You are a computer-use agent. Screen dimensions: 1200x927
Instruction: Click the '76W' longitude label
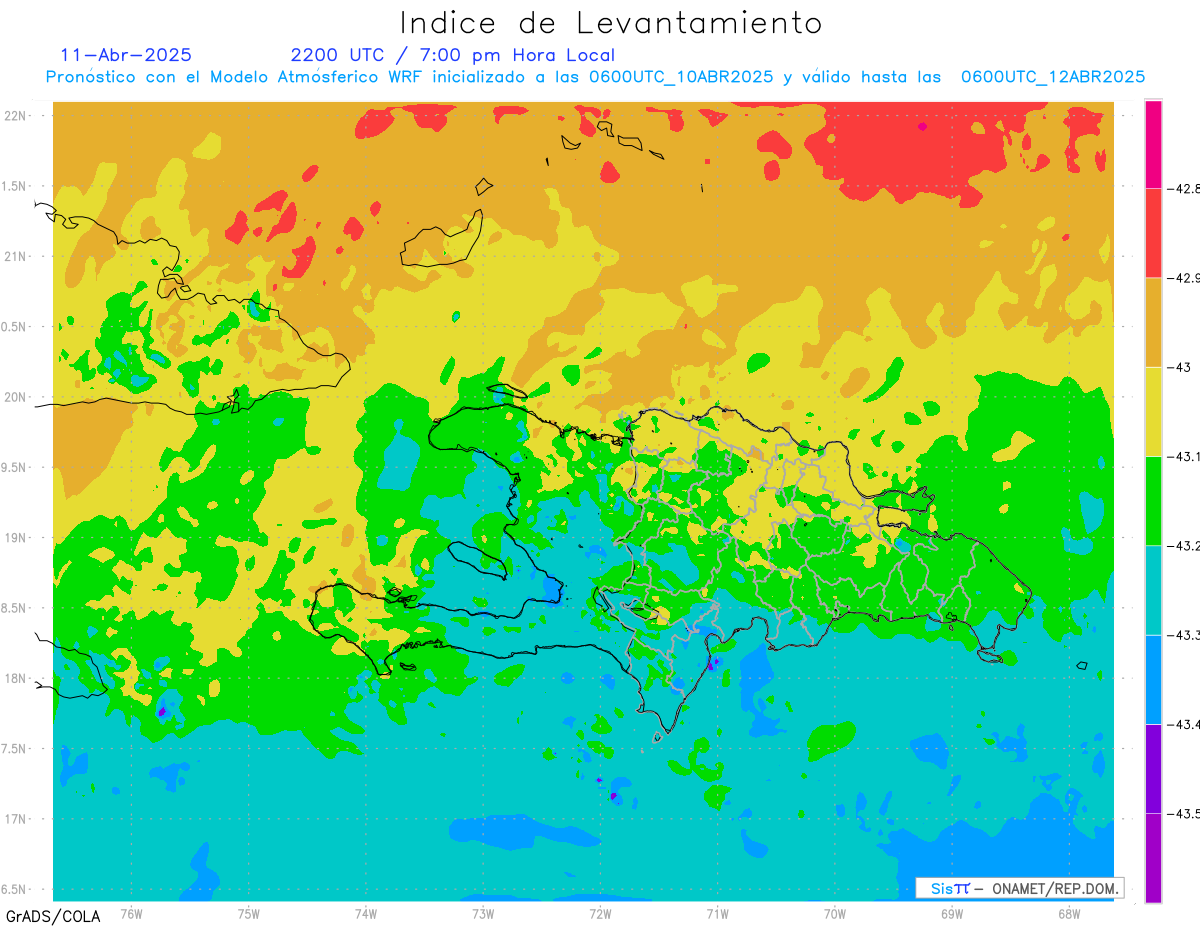tap(131, 912)
